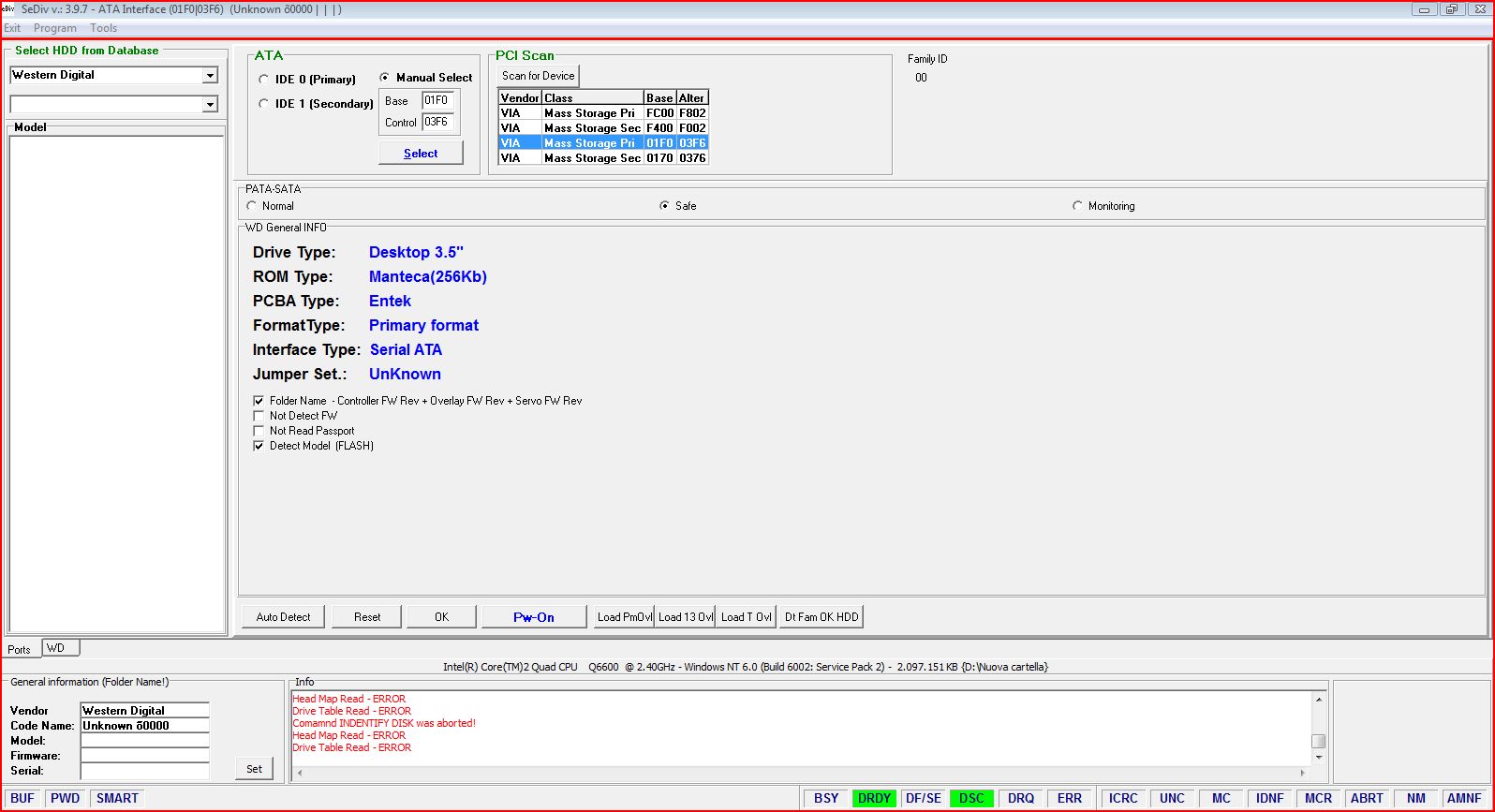Image resolution: width=1495 pixels, height=812 pixels.
Task: Click the OK button
Action: 442,617
